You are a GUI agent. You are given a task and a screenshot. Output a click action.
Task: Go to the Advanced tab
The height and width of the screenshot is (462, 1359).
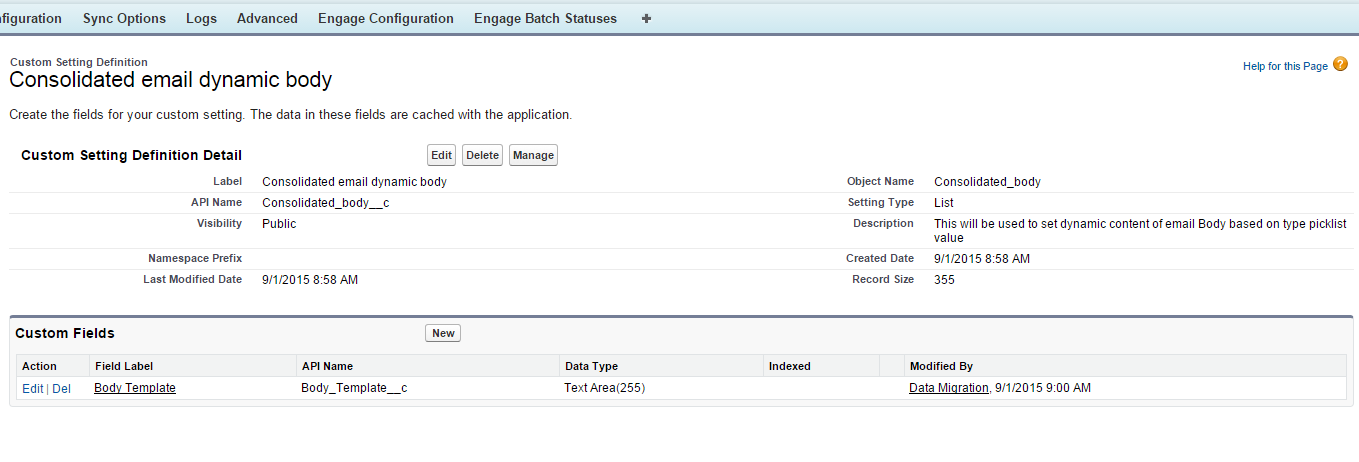pos(267,18)
